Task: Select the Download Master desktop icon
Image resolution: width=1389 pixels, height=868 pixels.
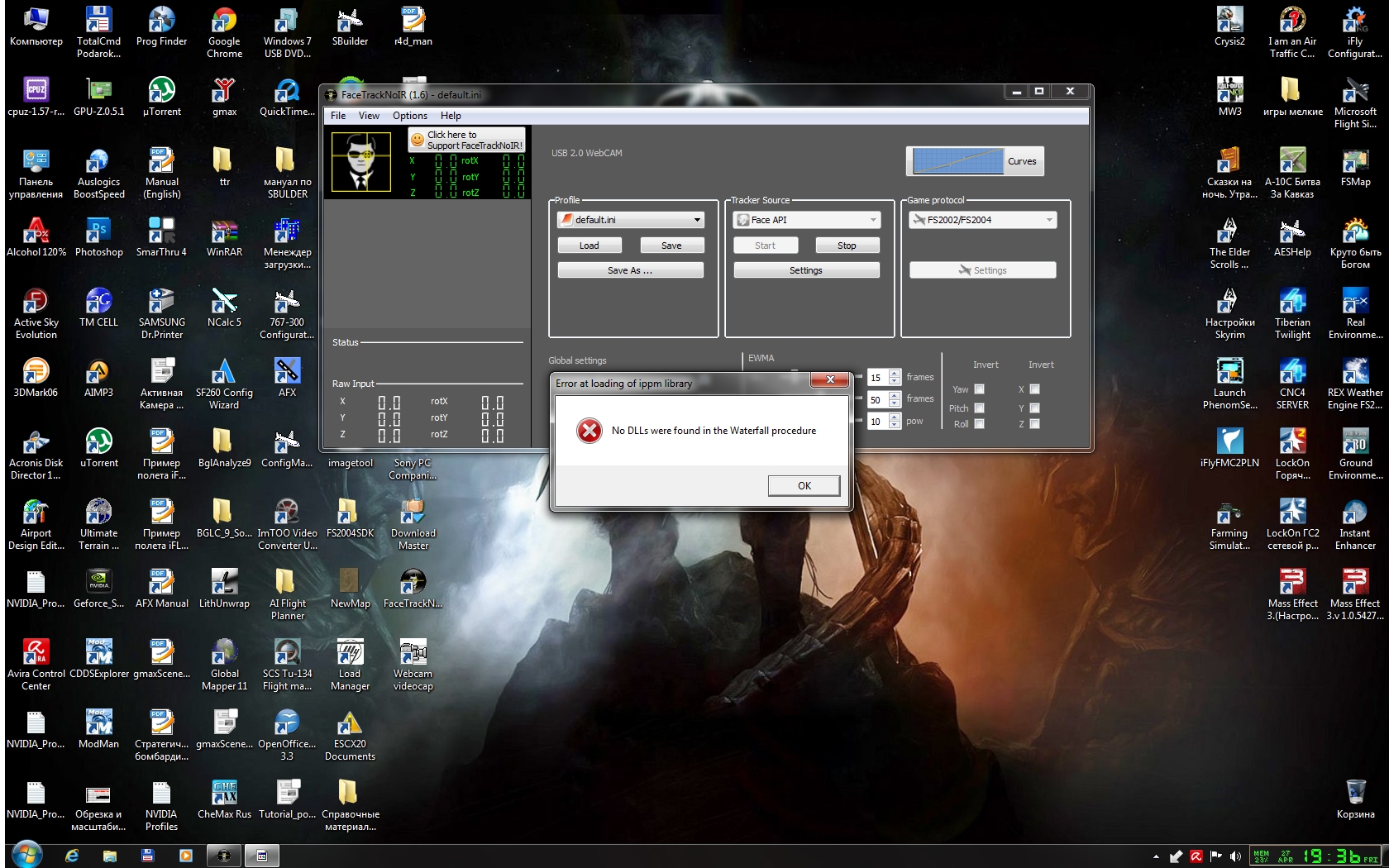Action: click(x=413, y=526)
